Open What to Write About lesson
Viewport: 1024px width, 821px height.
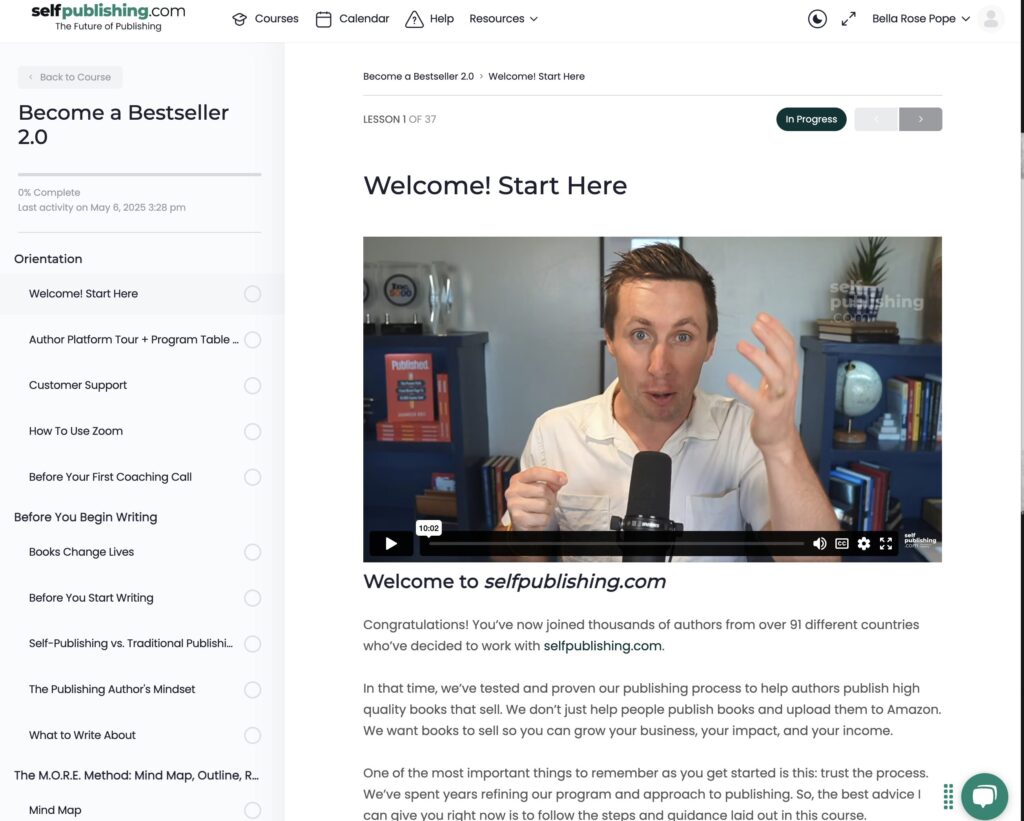click(x=82, y=735)
